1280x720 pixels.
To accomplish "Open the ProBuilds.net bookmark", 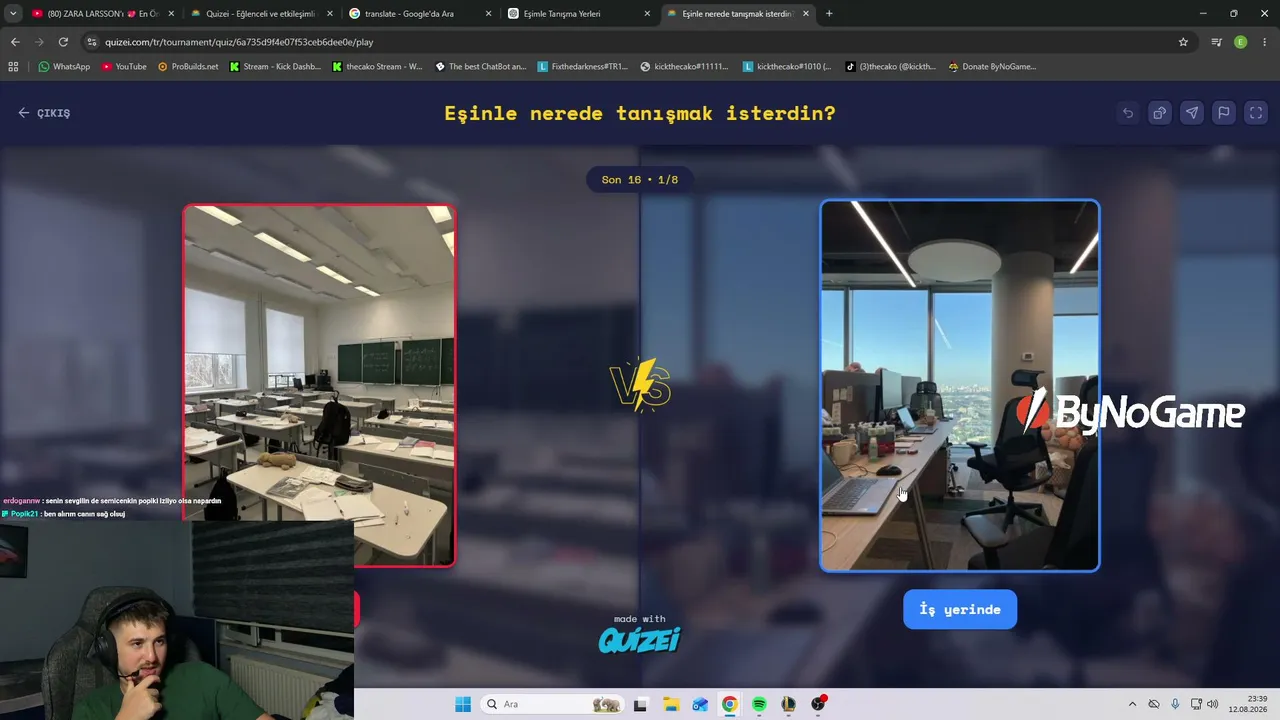I will click(x=188, y=67).
